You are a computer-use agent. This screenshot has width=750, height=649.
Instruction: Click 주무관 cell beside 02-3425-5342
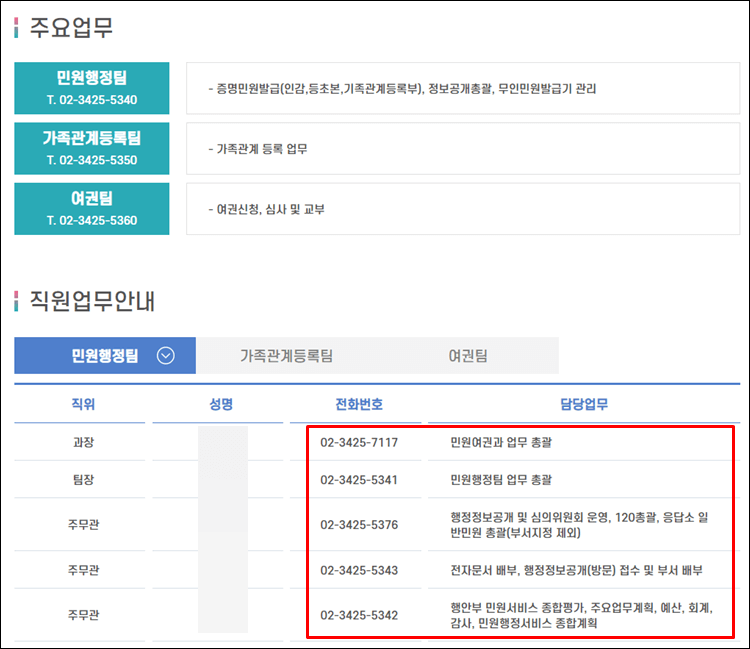click(83, 615)
